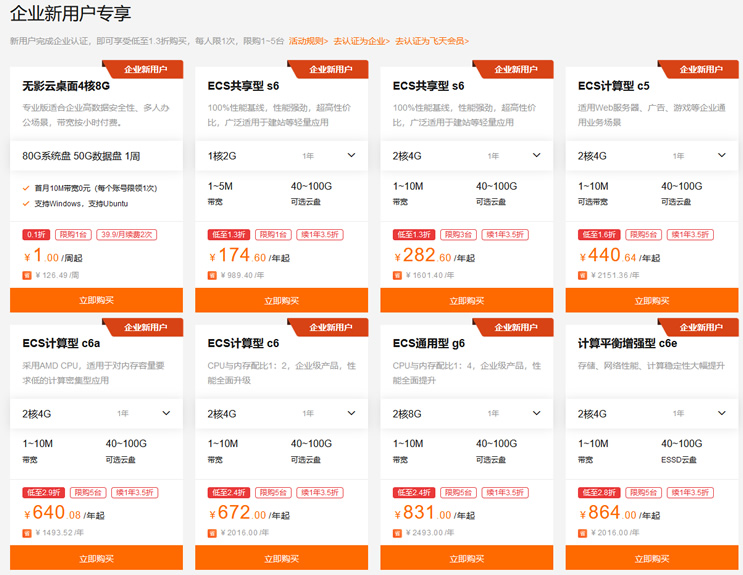The width and height of the screenshot is (743, 575).
Task: Click the 省 icon on ECS计算型 c6a card
Action: pos(27,533)
